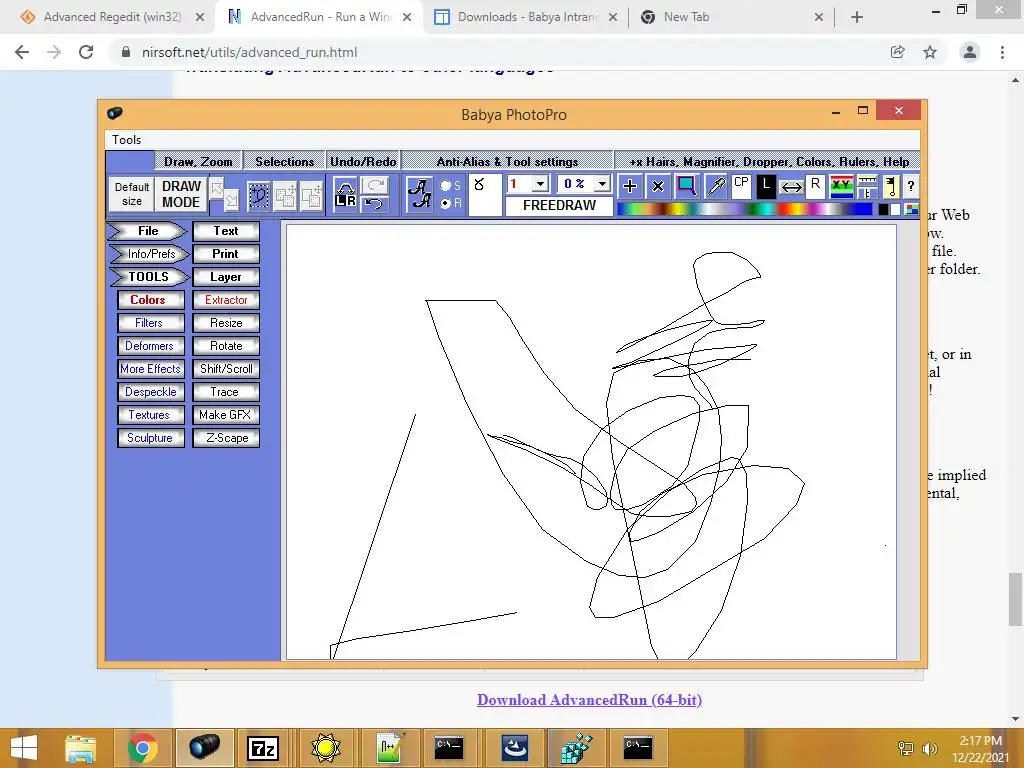Open 7-Zip from the taskbar
Screen dimensions: 1024x768
[263, 748]
